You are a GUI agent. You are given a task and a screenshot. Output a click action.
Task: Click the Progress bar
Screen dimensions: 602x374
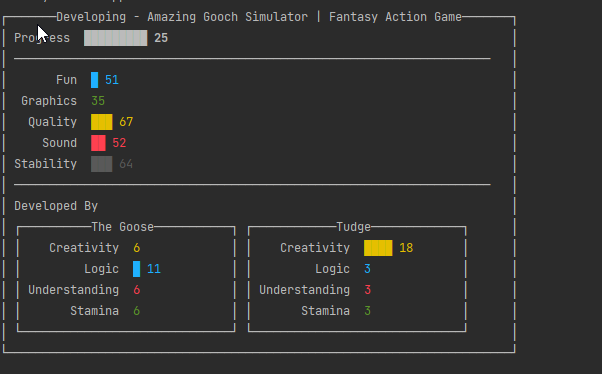pos(116,38)
